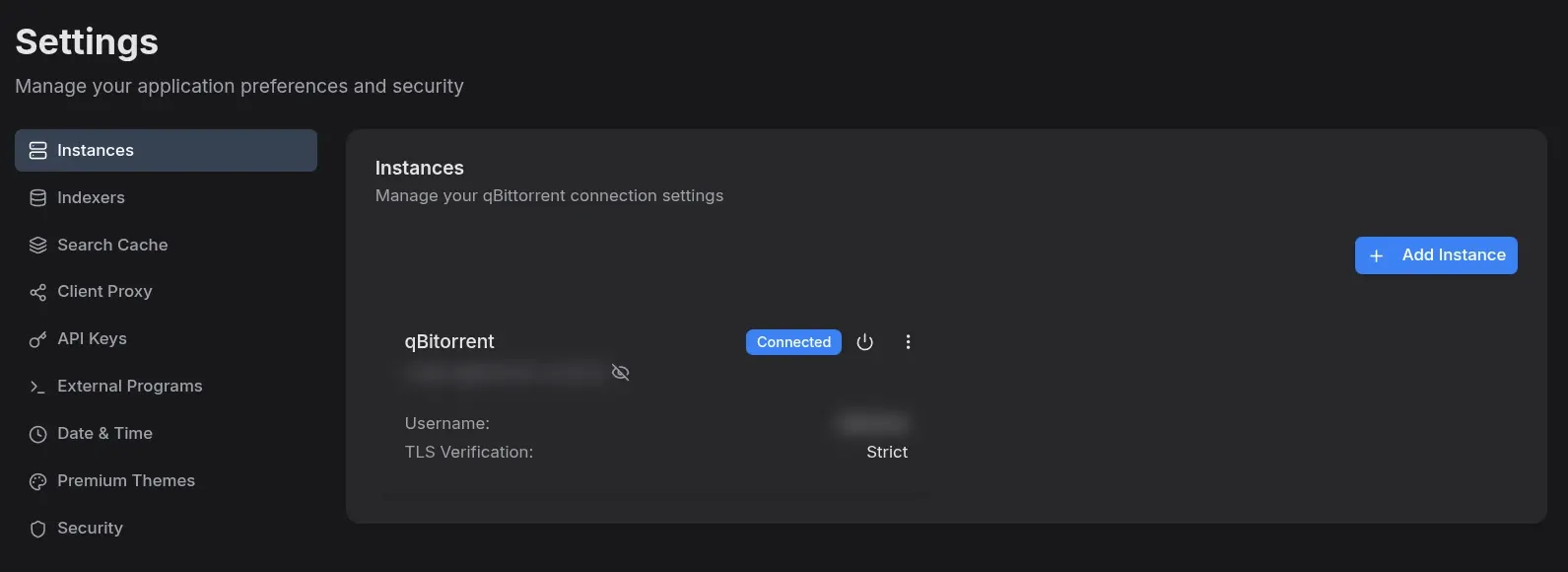Viewport: 1568px width, 572px height.
Task: Go to the Client Proxy settings
Action: pyautogui.click(x=104, y=292)
